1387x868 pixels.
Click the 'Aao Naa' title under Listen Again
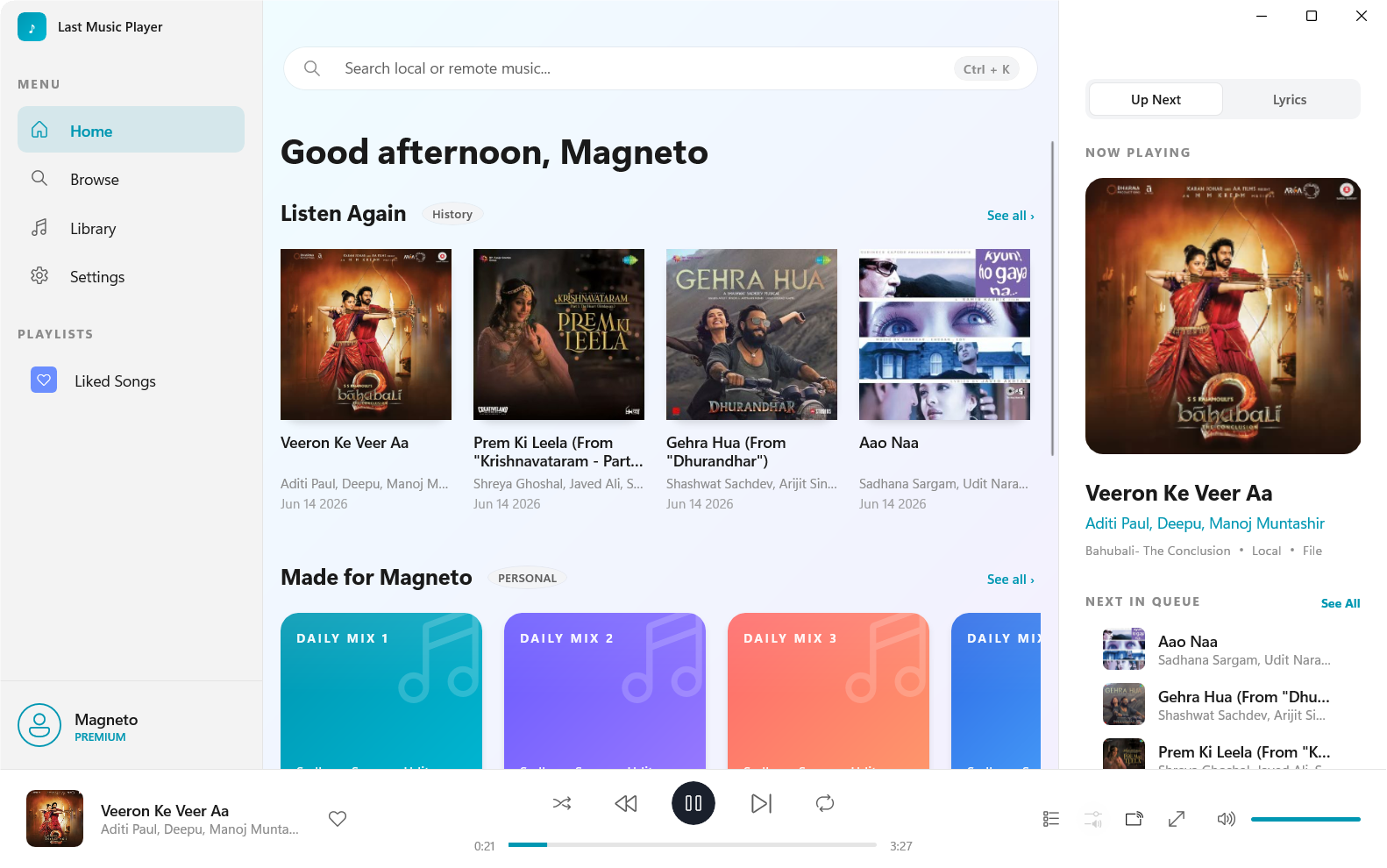[889, 443]
